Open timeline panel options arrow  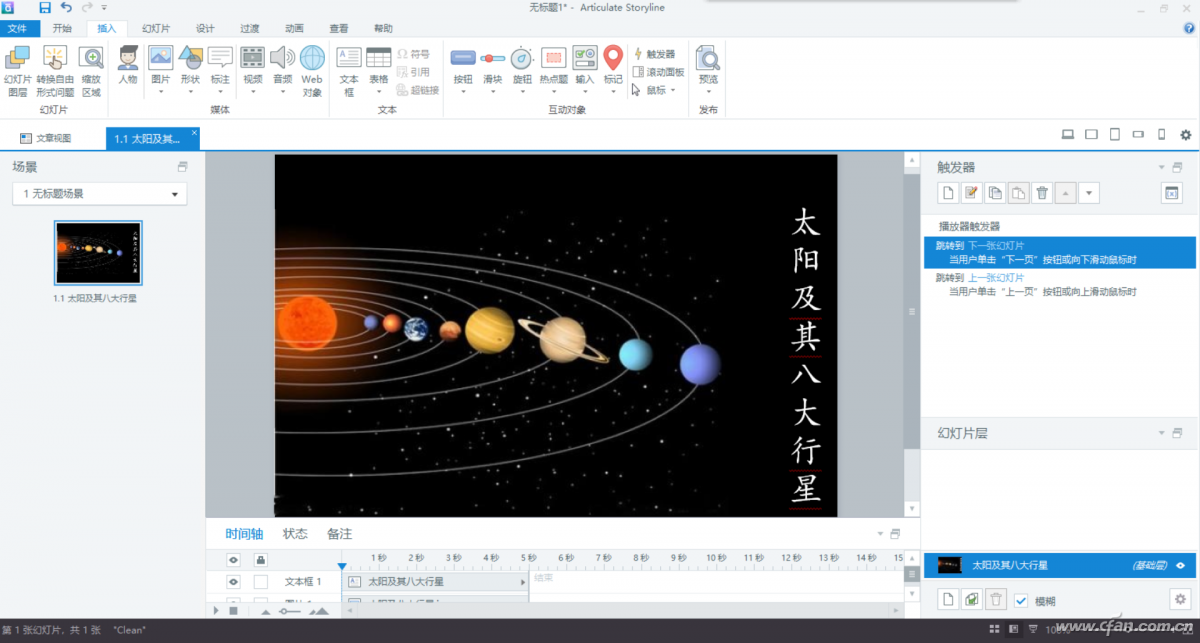(x=880, y=534)
